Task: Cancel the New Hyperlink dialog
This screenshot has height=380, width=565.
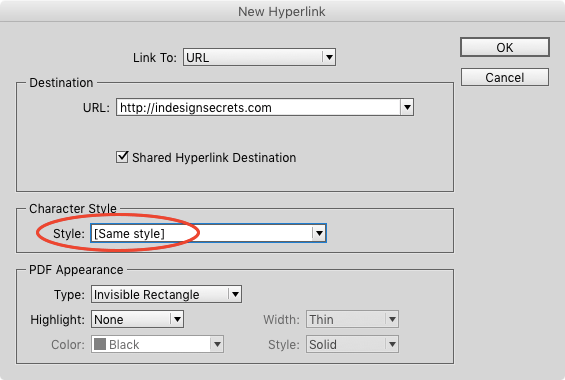Action: (x=504, y=77)
